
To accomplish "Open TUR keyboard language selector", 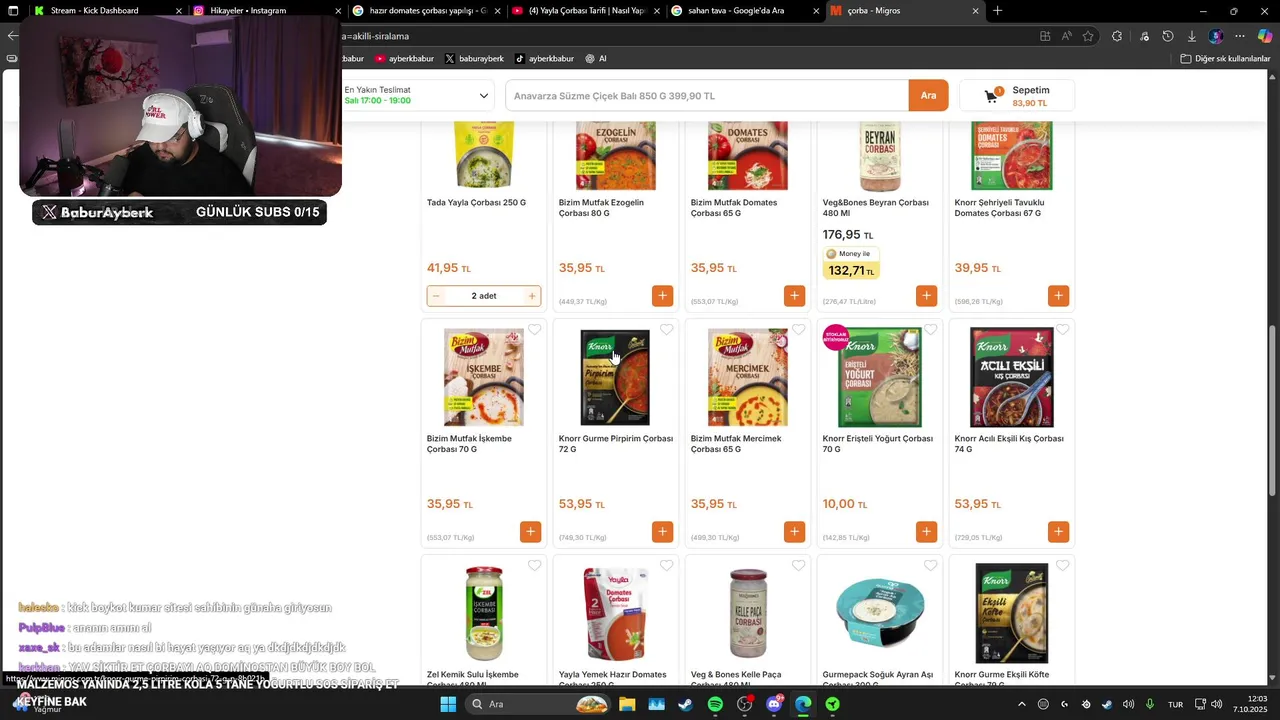I will coord(1175,704).
